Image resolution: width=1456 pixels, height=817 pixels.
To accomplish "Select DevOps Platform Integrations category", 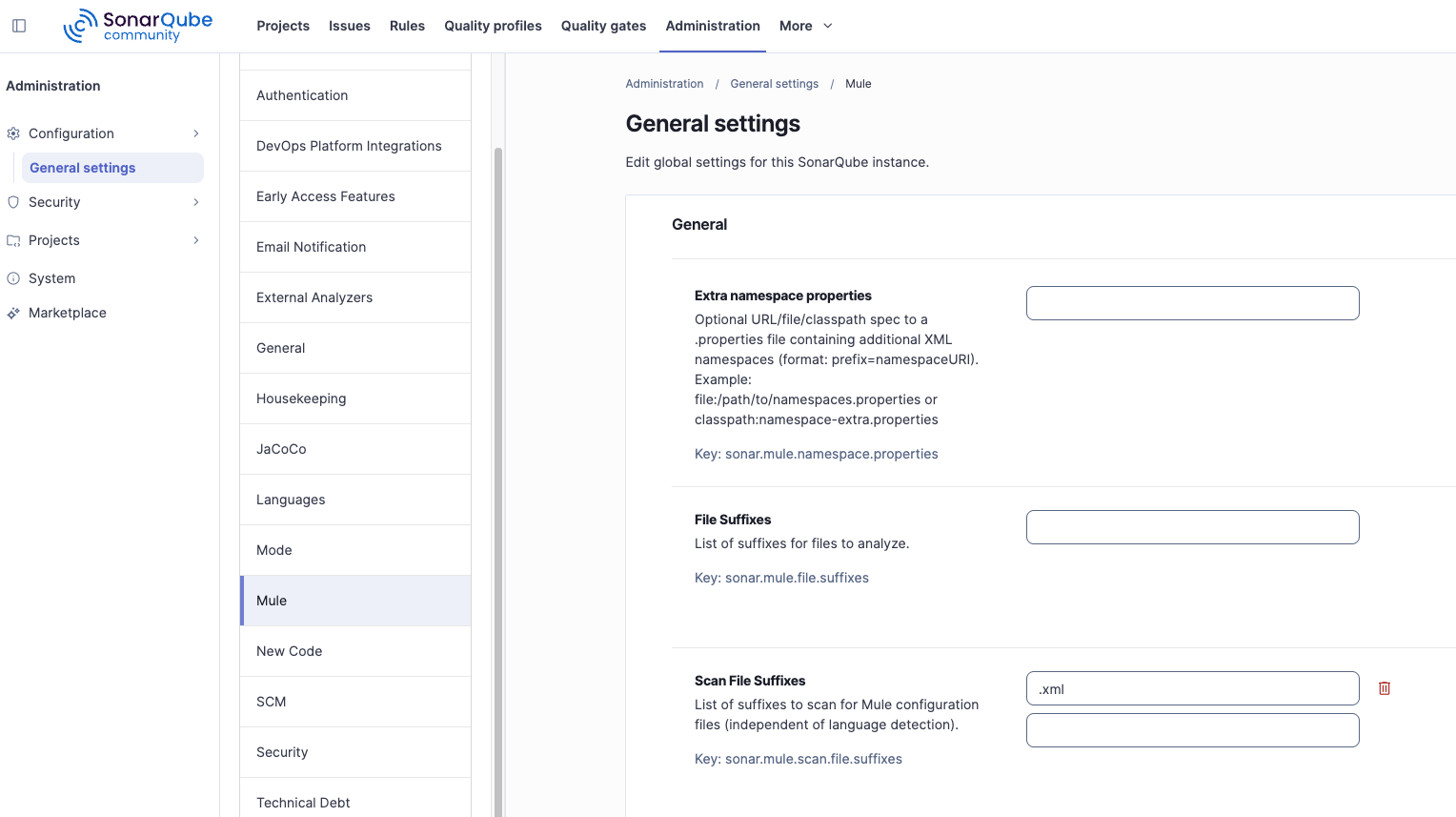I will click(355, 146).
